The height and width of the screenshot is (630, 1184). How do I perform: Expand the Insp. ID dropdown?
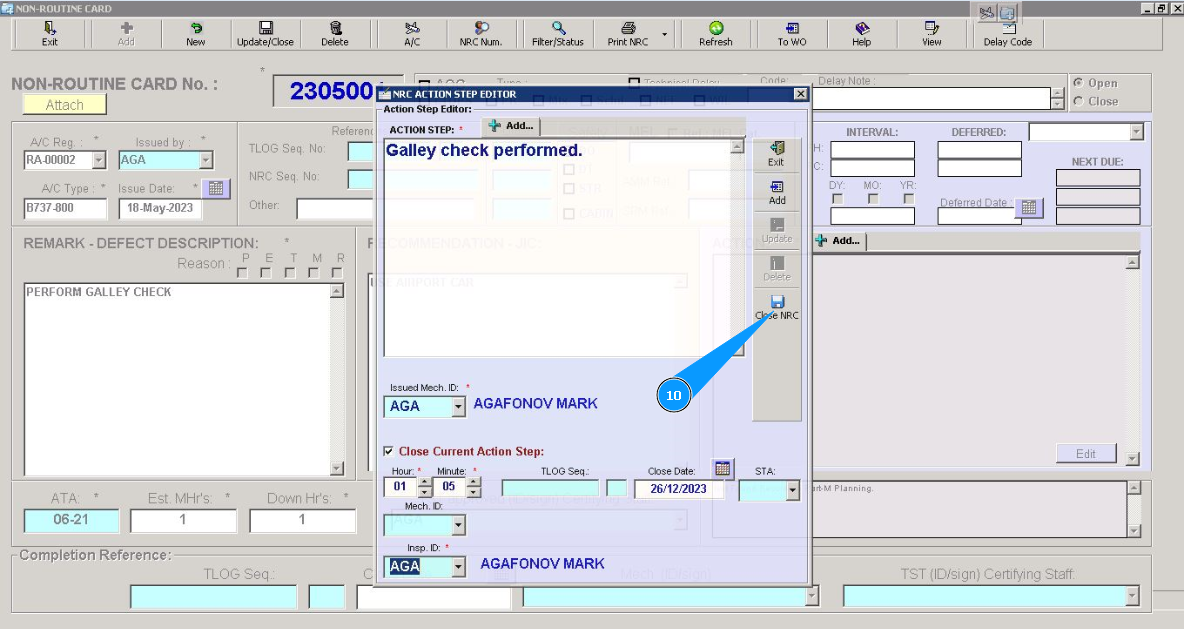click(458, 567)
